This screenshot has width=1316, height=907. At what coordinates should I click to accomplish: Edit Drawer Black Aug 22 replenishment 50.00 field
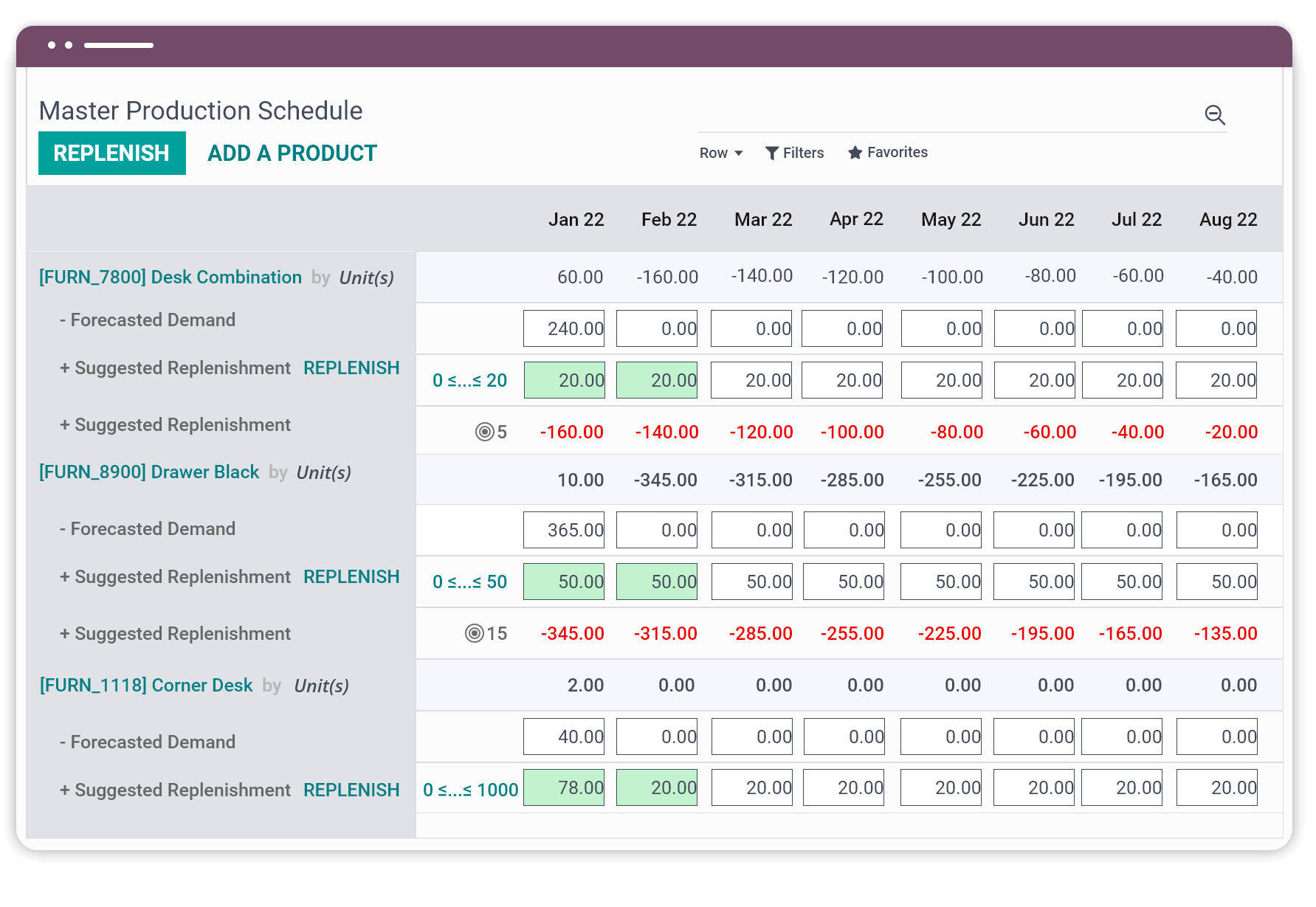pos(1217,582)
